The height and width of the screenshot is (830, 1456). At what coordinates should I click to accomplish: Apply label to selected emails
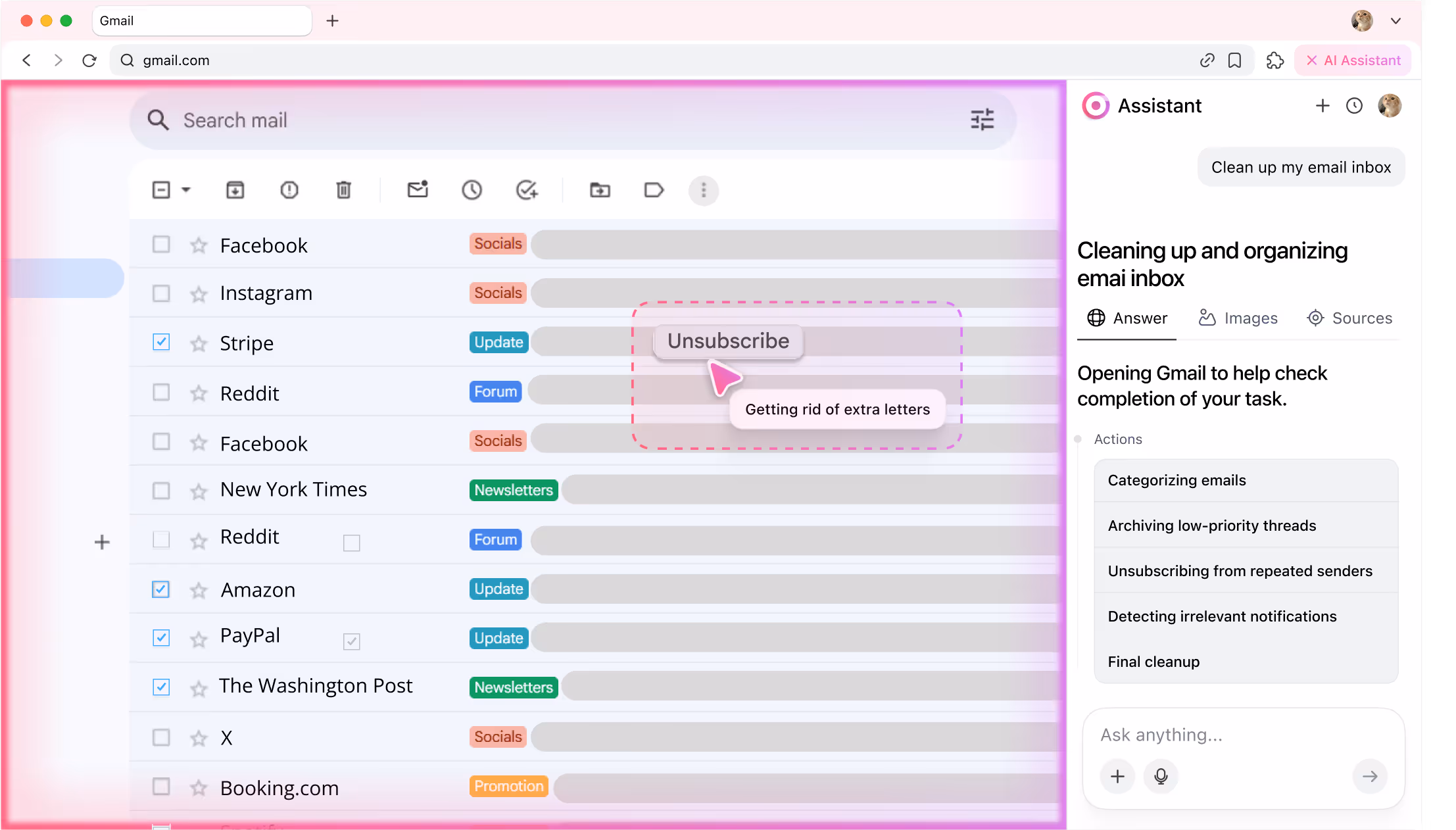pos(654,190)
